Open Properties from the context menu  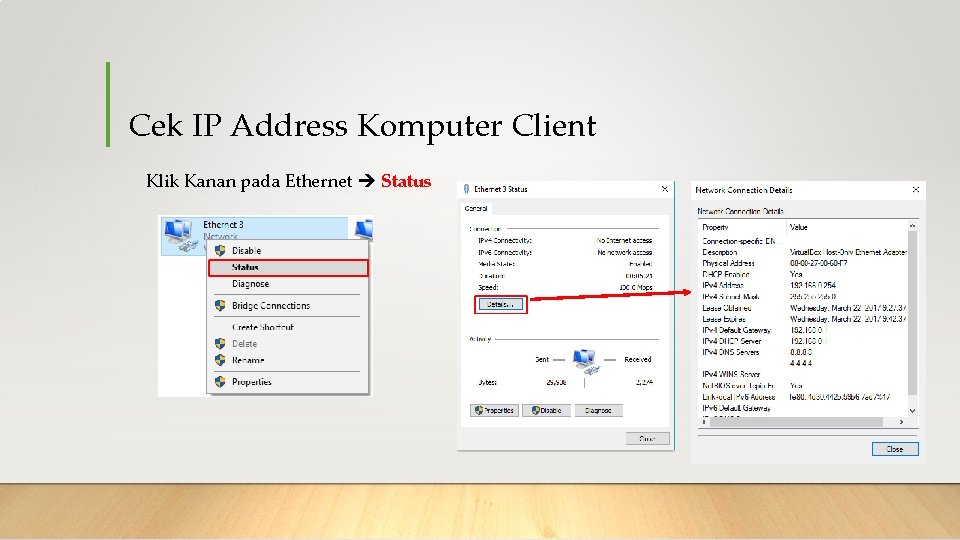click(251, 381)
